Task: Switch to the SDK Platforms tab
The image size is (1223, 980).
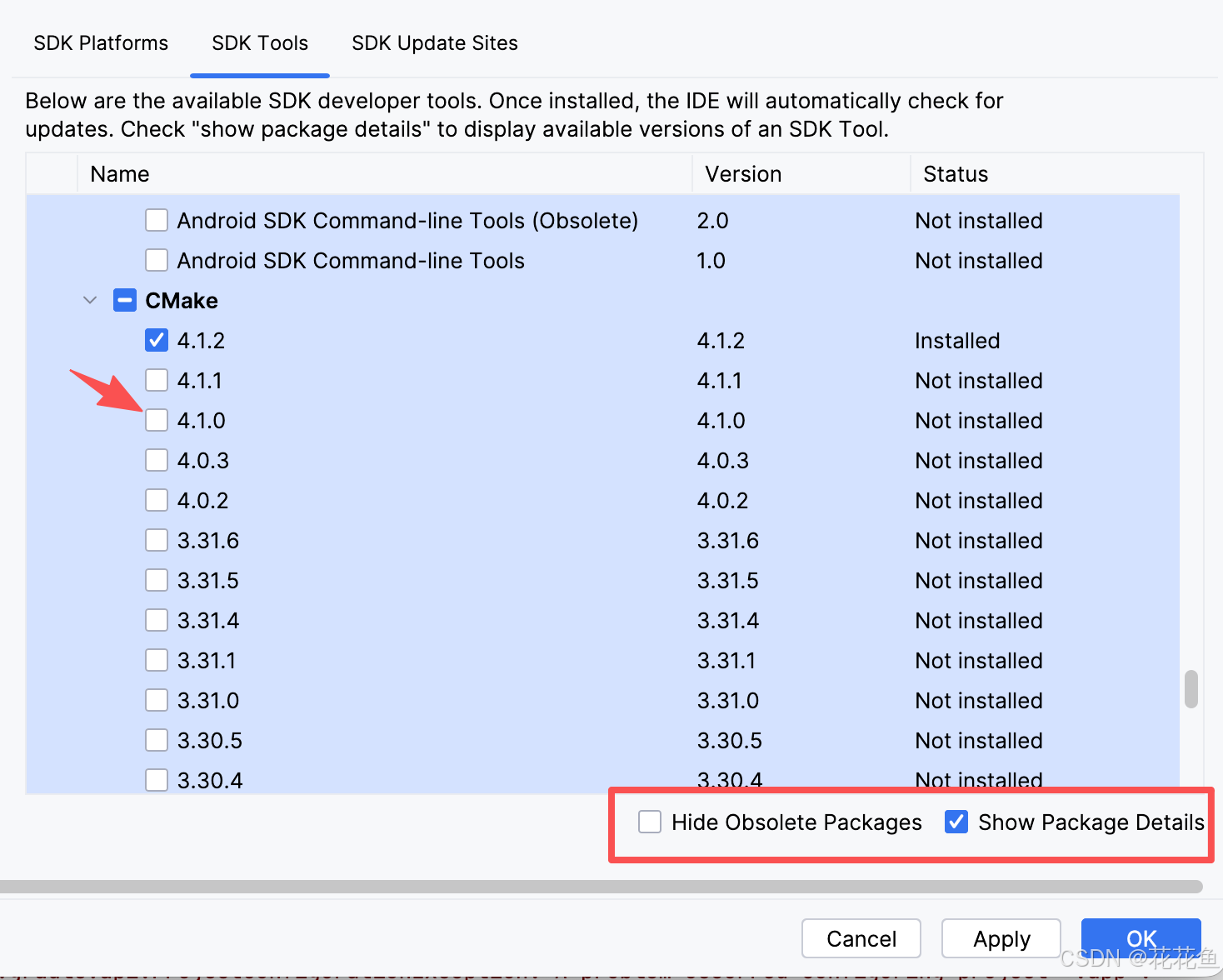Action: click(101, 43)
